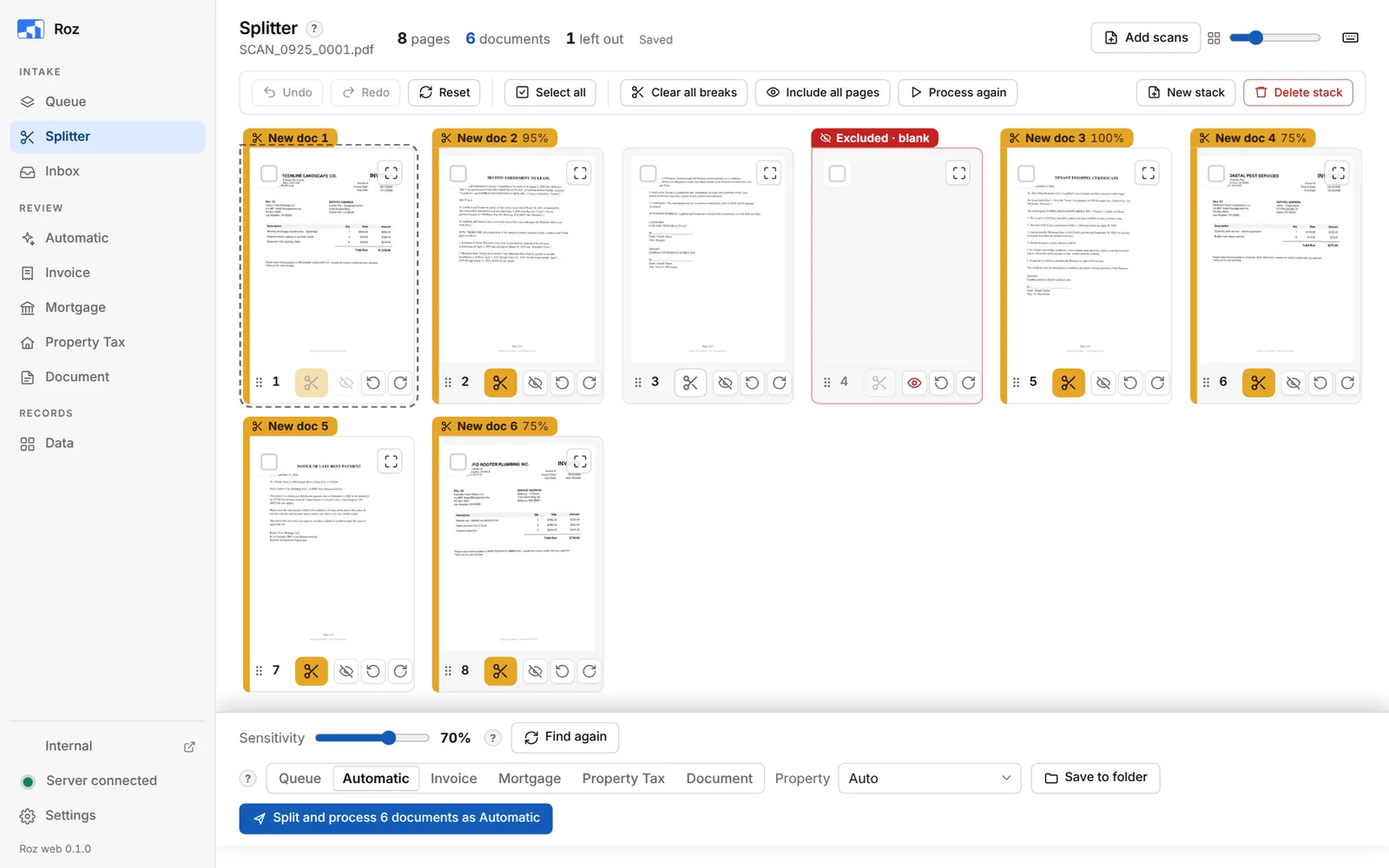Click scissors break button on page 5

pyautogui.click(x=1069, y=383)
